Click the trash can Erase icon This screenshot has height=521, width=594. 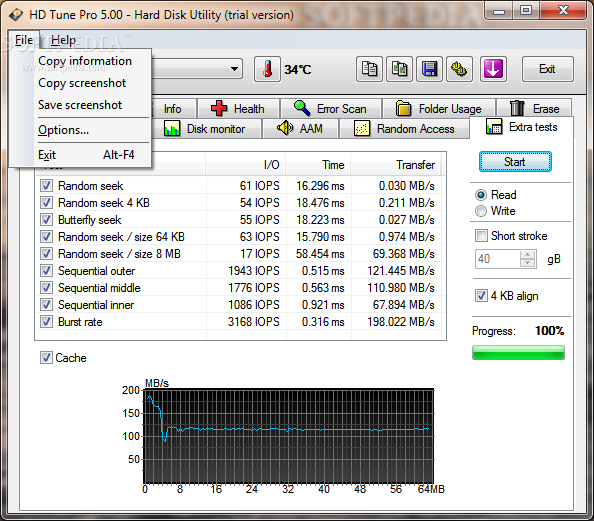coord(517,108)
